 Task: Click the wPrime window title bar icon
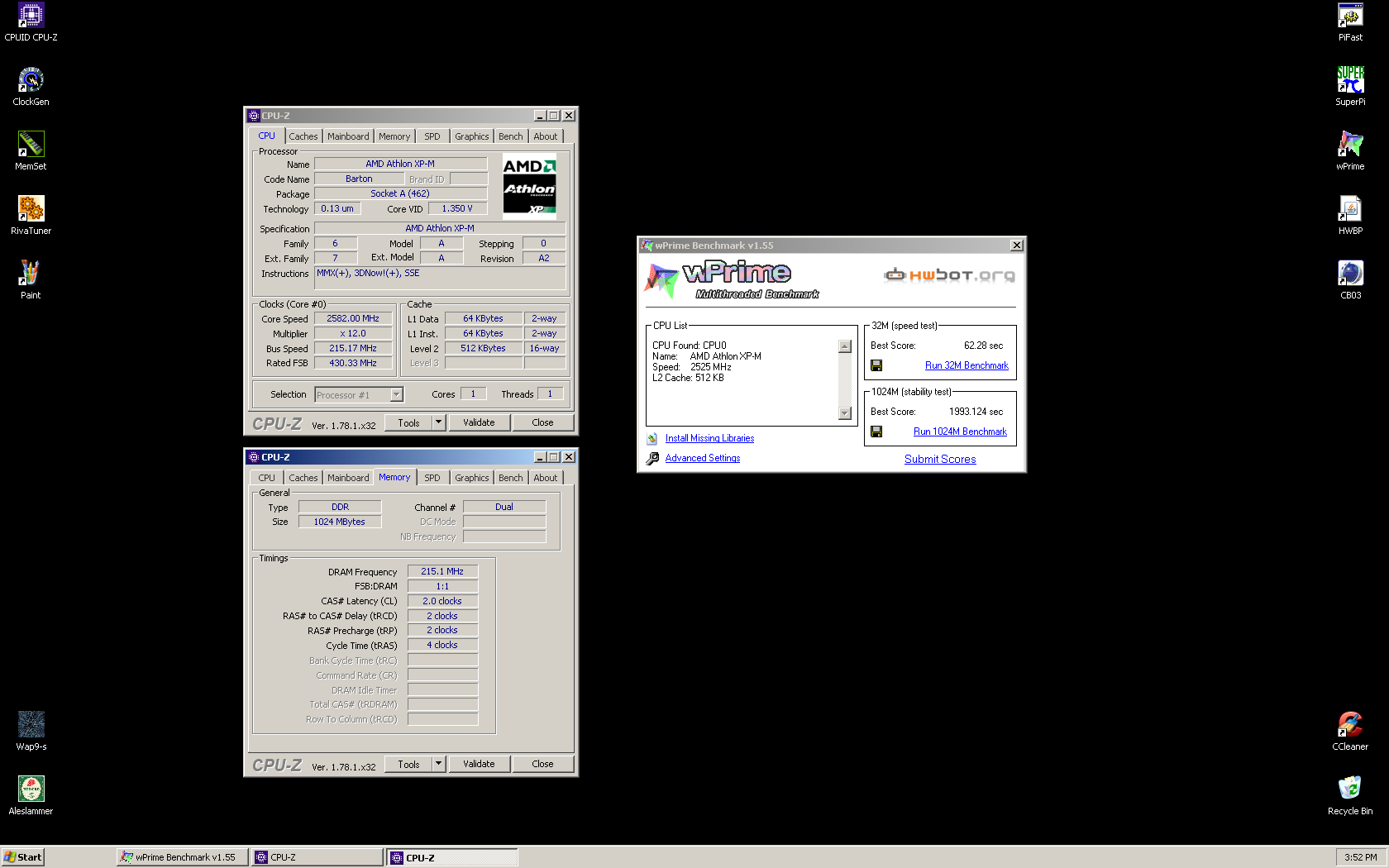(x=647, y=246)
